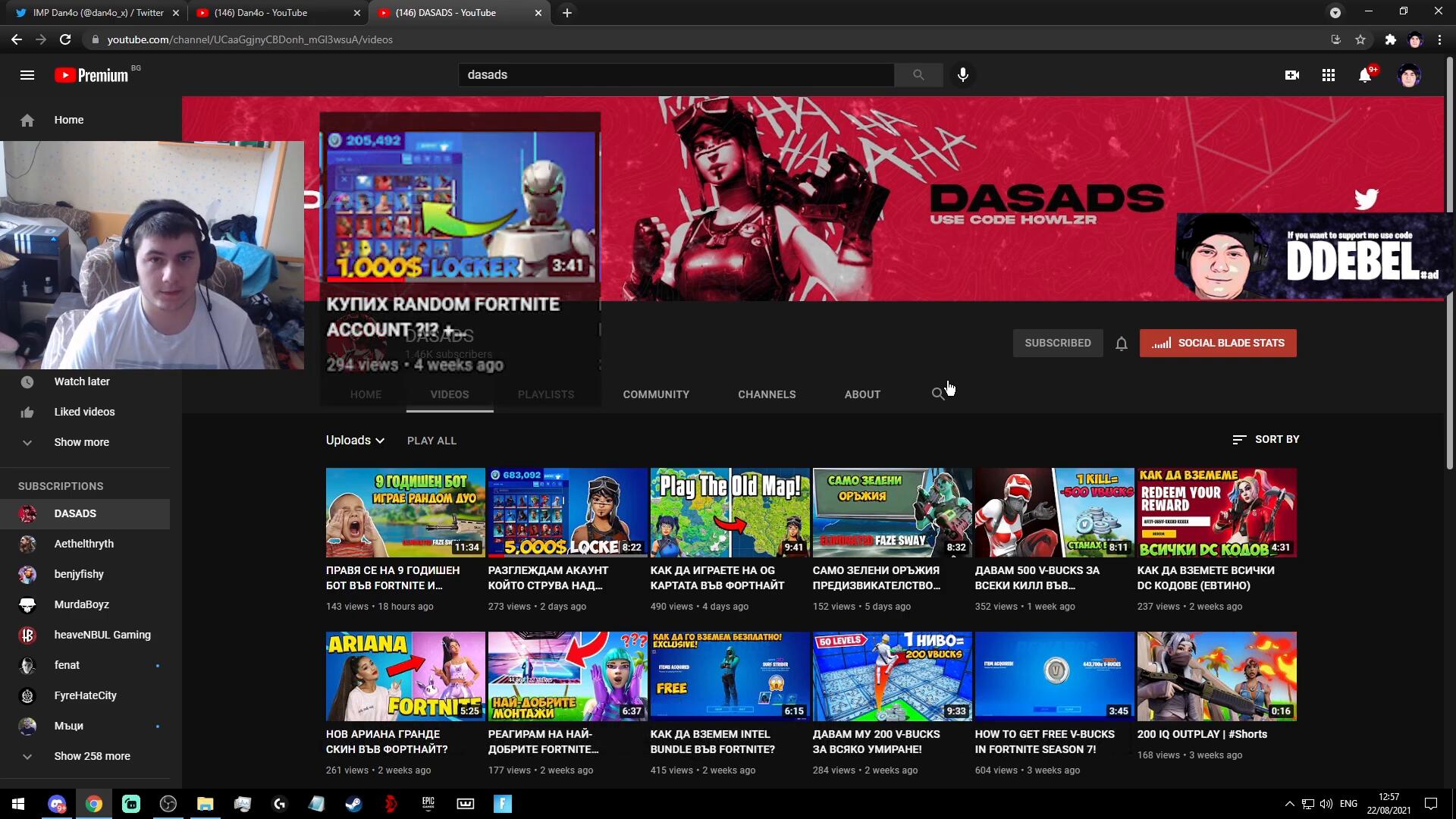Click the voice search microphone icon

coord(962,75)
